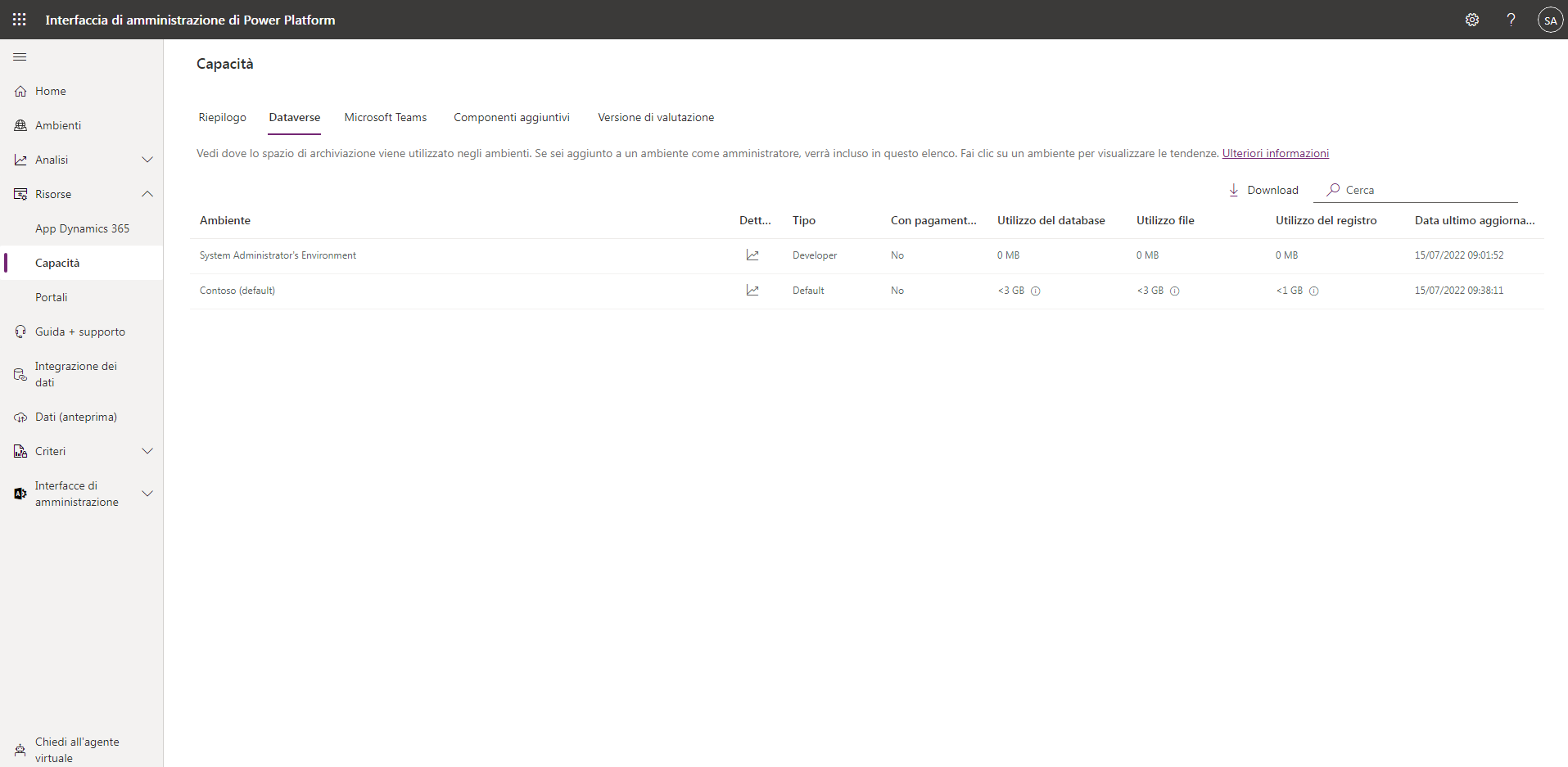1568x767 pixels.
Task: Show info for Contoso database usage
Action: [x=1035, y=291]
